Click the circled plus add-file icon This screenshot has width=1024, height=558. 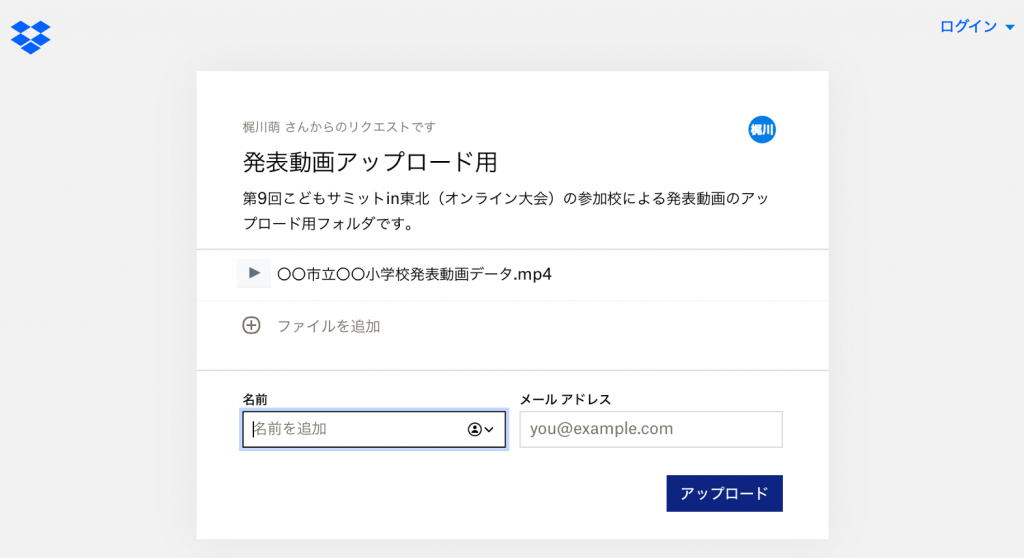pos(251,325)
